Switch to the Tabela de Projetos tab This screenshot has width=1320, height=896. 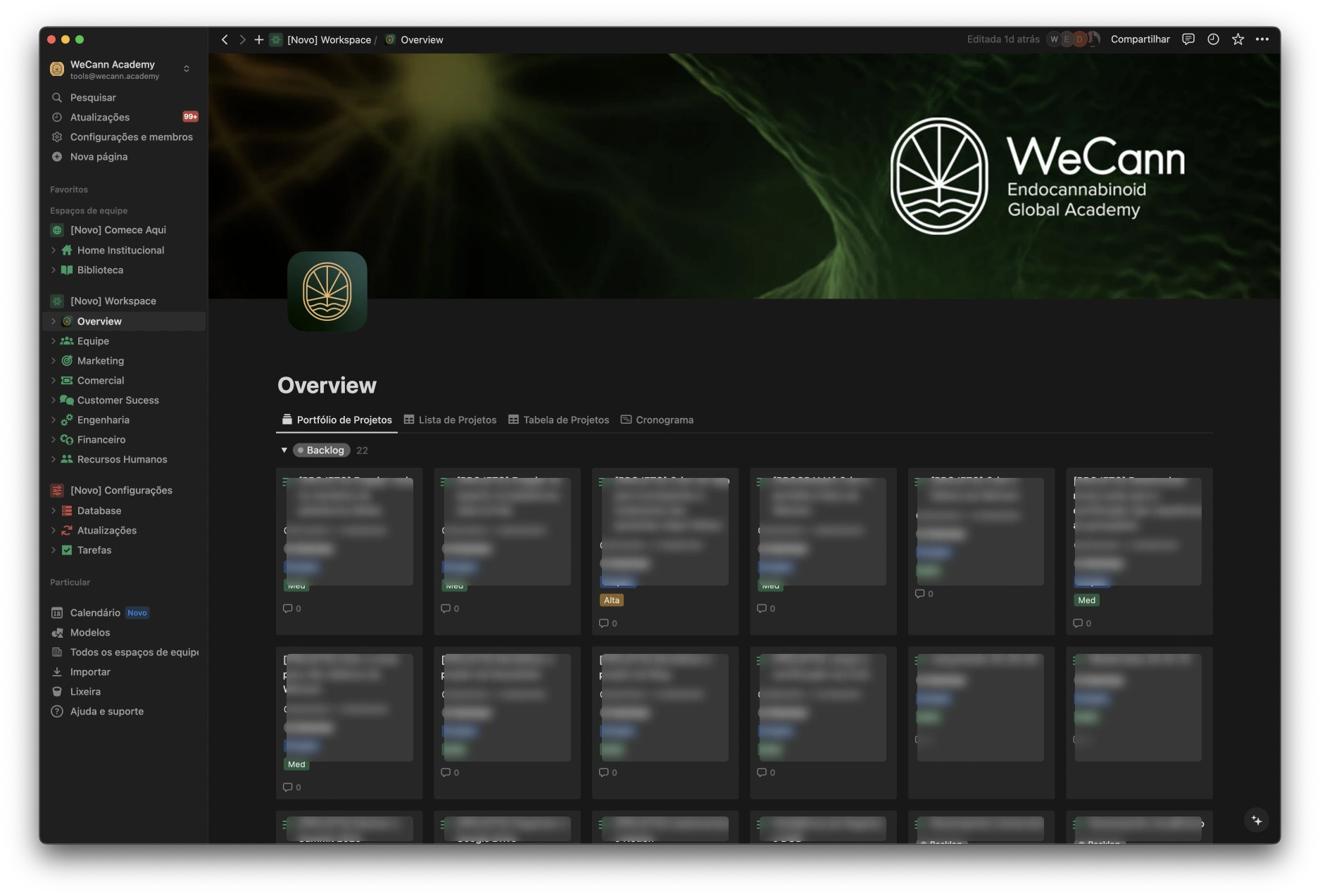pyautogui.click(x=558, y=419)
